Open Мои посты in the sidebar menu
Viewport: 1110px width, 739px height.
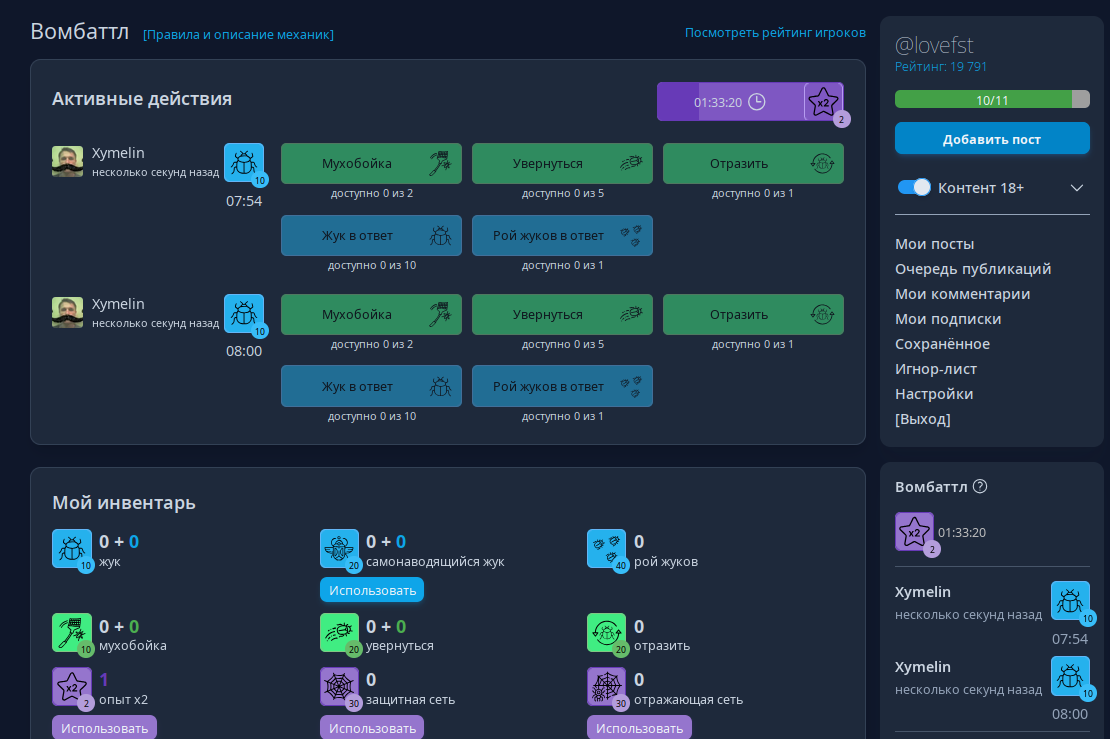tap(934, 244)
